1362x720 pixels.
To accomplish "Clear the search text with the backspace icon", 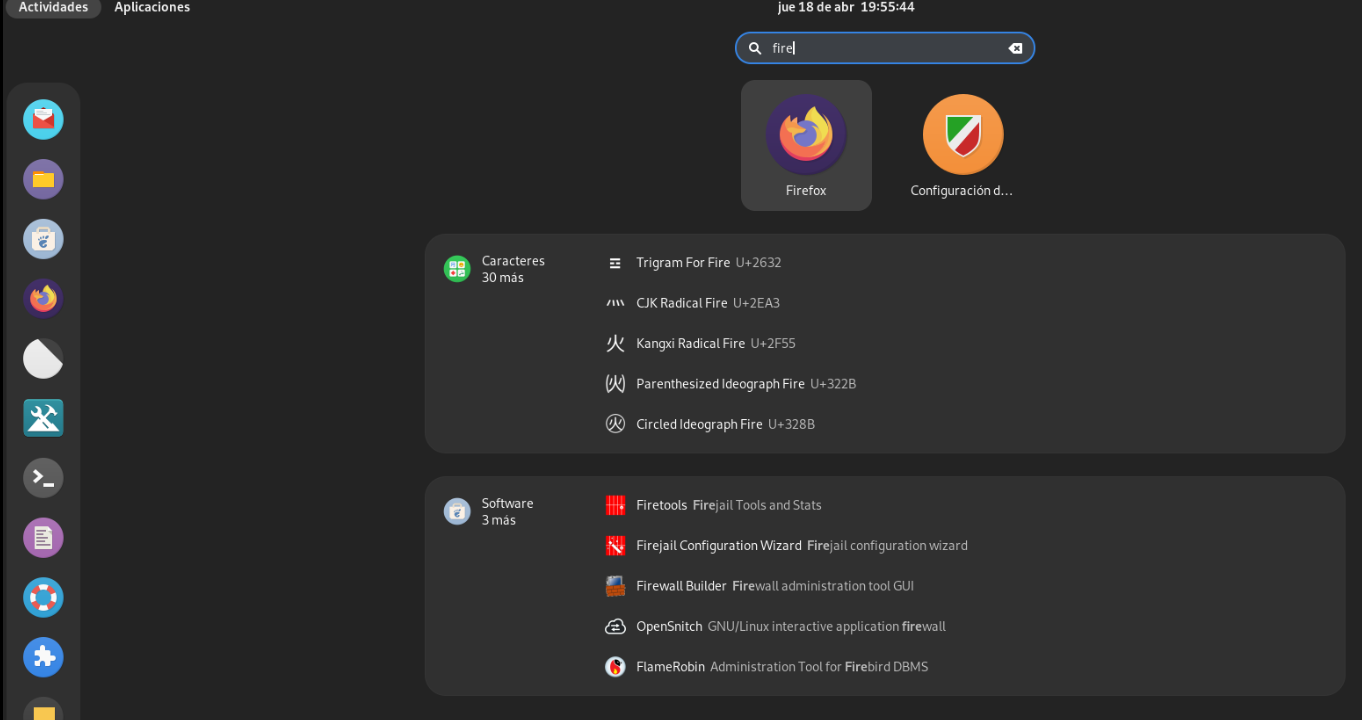I will (1015, 48).
